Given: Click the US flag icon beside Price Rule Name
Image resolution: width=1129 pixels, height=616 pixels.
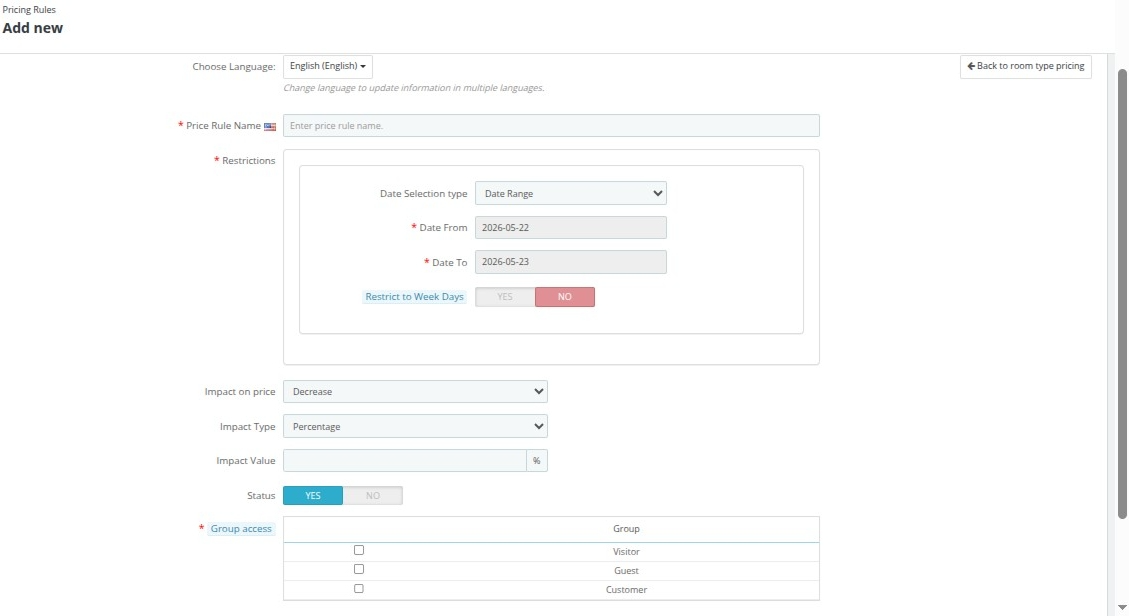Looking at the screenshot, I should tap(270, 127).
